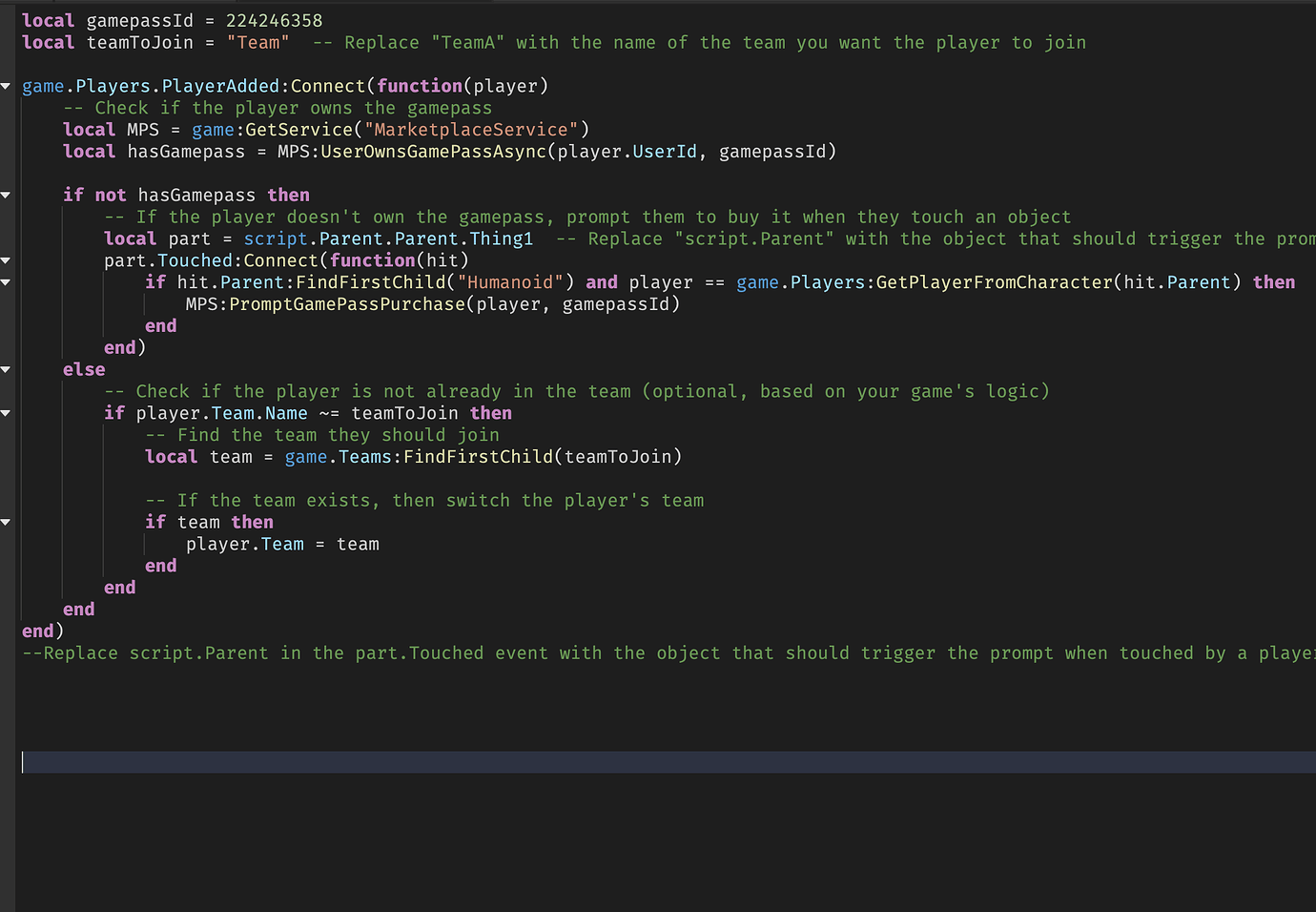Image resolution: width=1316 pixels, height=912 pixels.
Task: Click the player.Team assignment line
Action: click(283, 544)
